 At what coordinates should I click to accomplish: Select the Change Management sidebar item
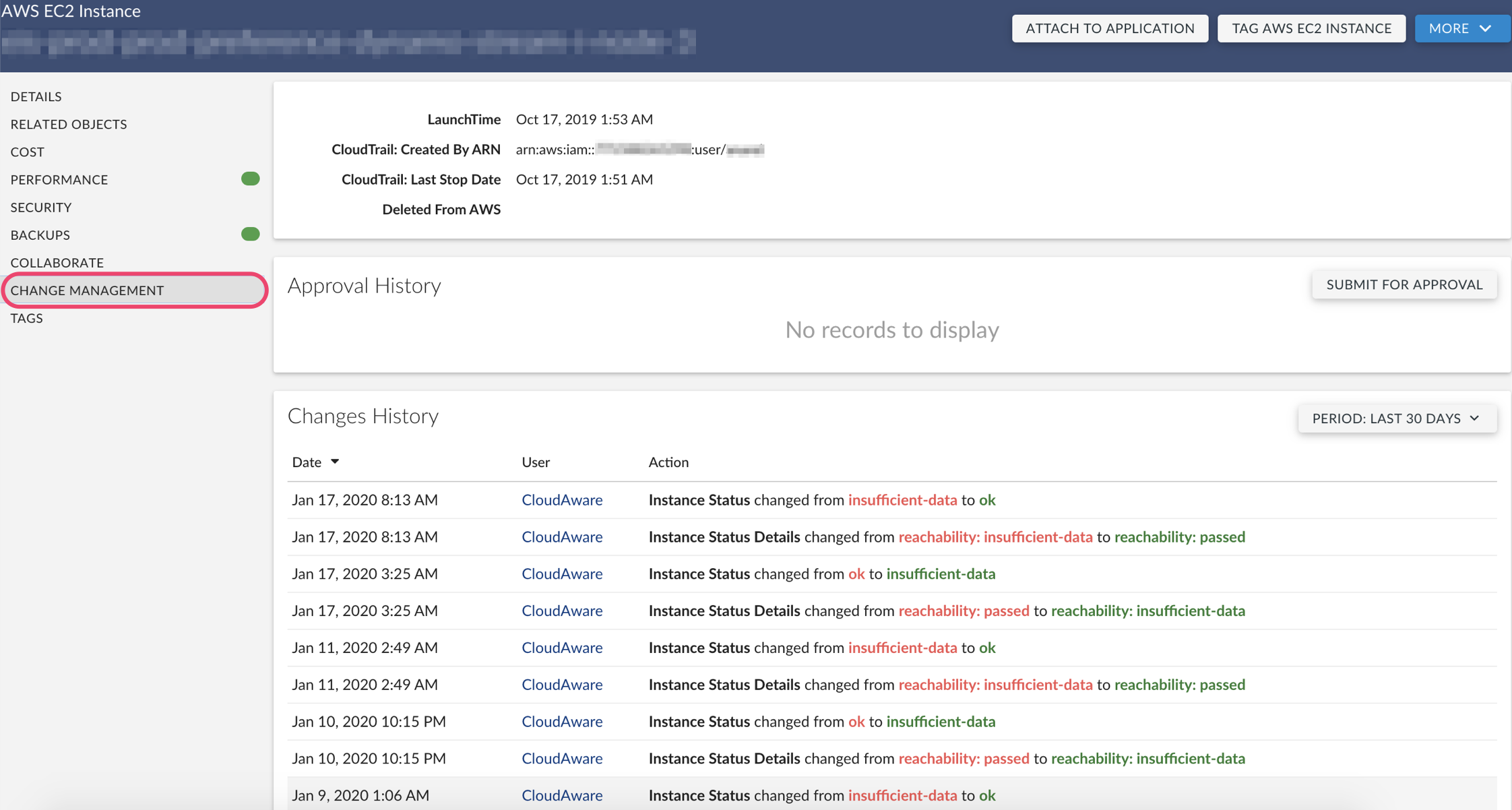tap(88, 290)
